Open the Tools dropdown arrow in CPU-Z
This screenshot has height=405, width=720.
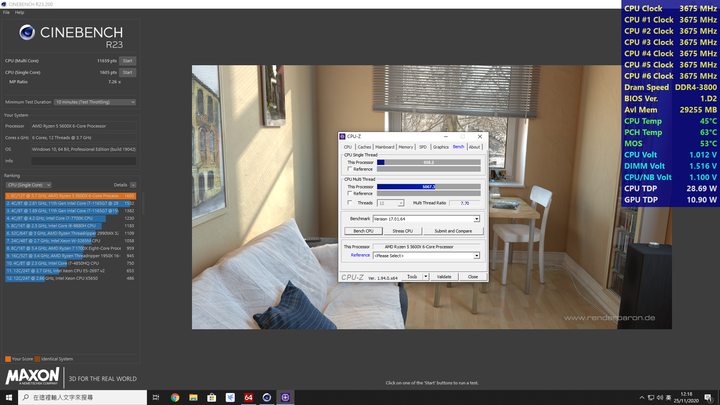coord(426,276)
